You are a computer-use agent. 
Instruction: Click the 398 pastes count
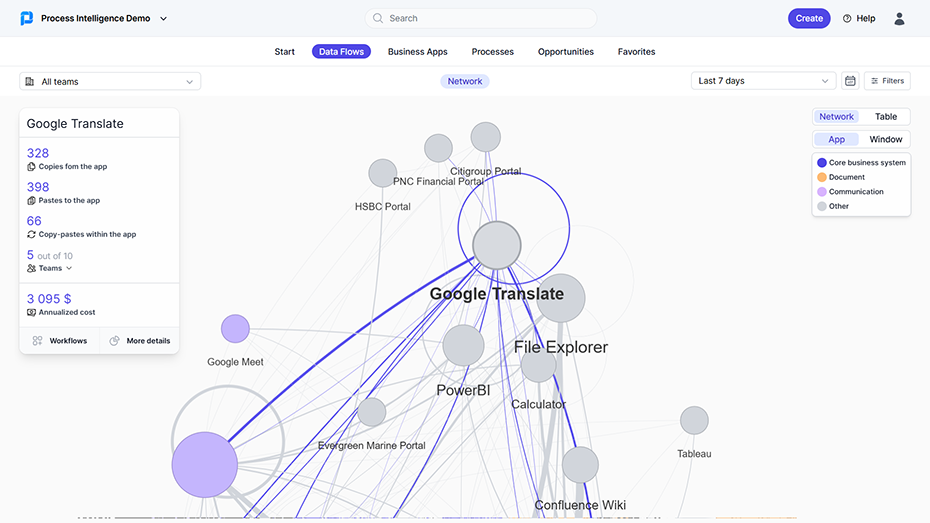(x=38, y=187)
